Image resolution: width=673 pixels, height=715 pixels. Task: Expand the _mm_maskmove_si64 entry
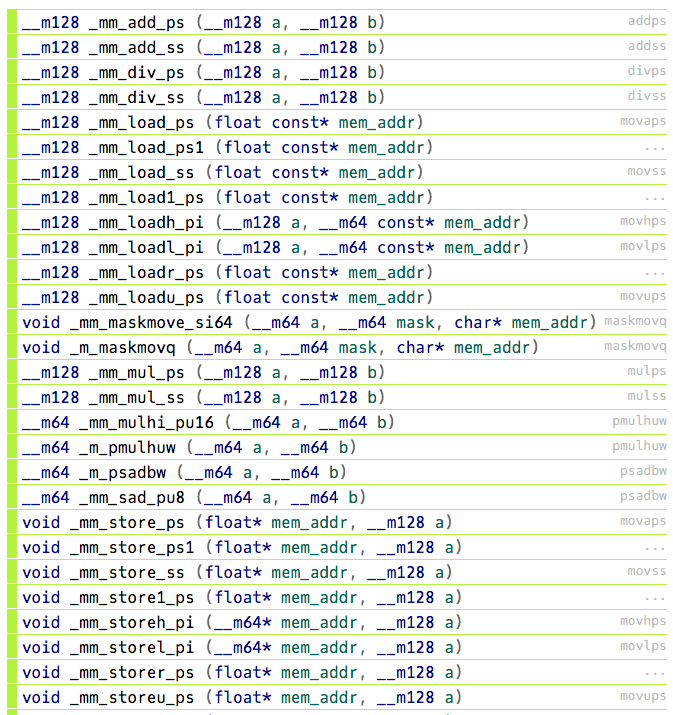pyautogui.click(x=337, y=322)
